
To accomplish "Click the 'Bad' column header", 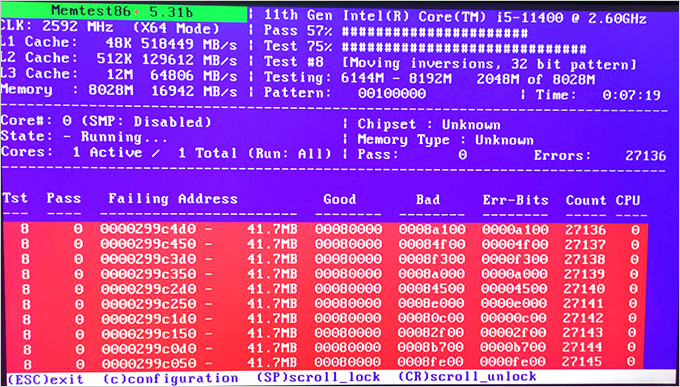I will tap(428, 200).
